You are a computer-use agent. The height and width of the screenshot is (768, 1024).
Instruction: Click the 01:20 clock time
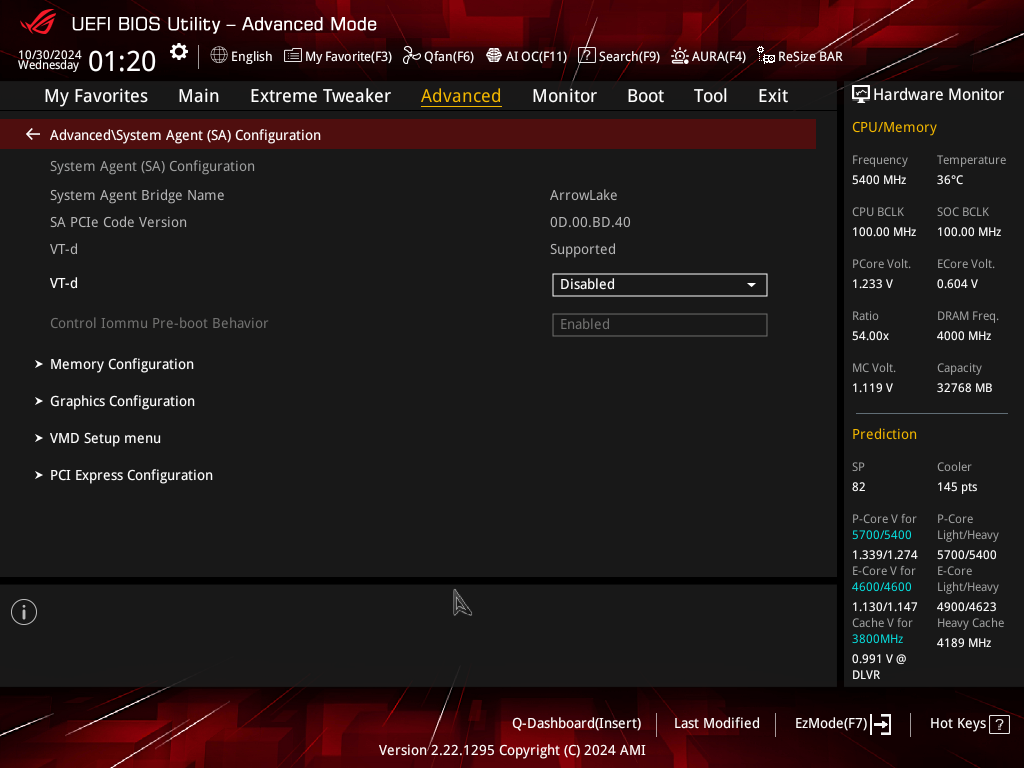[x=122, y=61]
